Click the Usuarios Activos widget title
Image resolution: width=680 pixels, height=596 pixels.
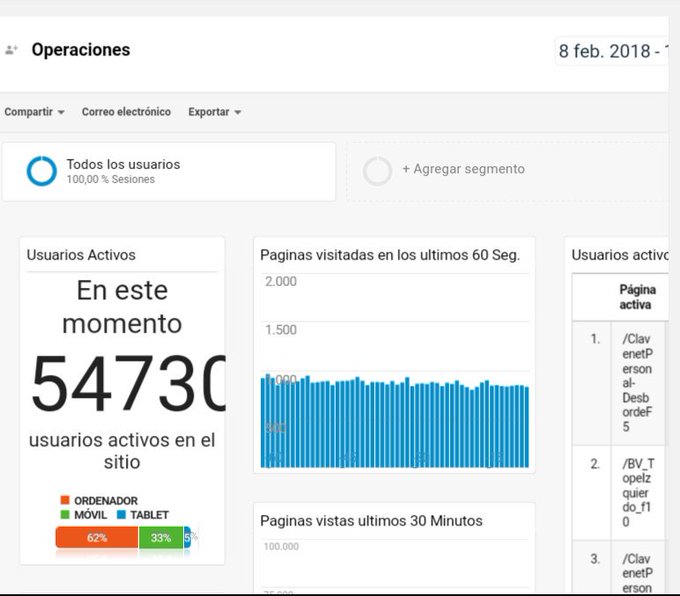[x=81, y=255]
